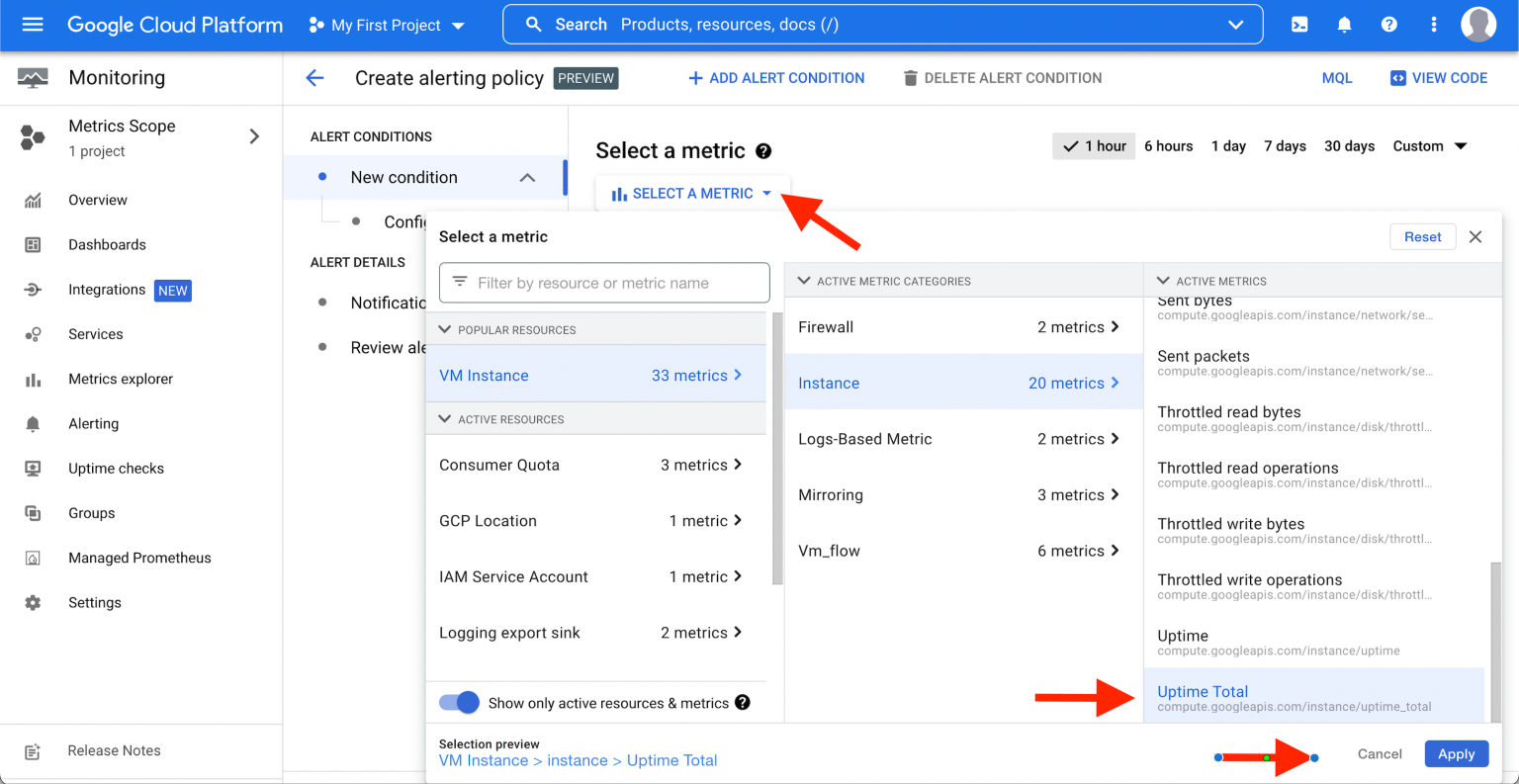Pick the Throttled read bytes metric
Screen dimensions: 1519x784
pyautogui.click(x=1314, y=418)
